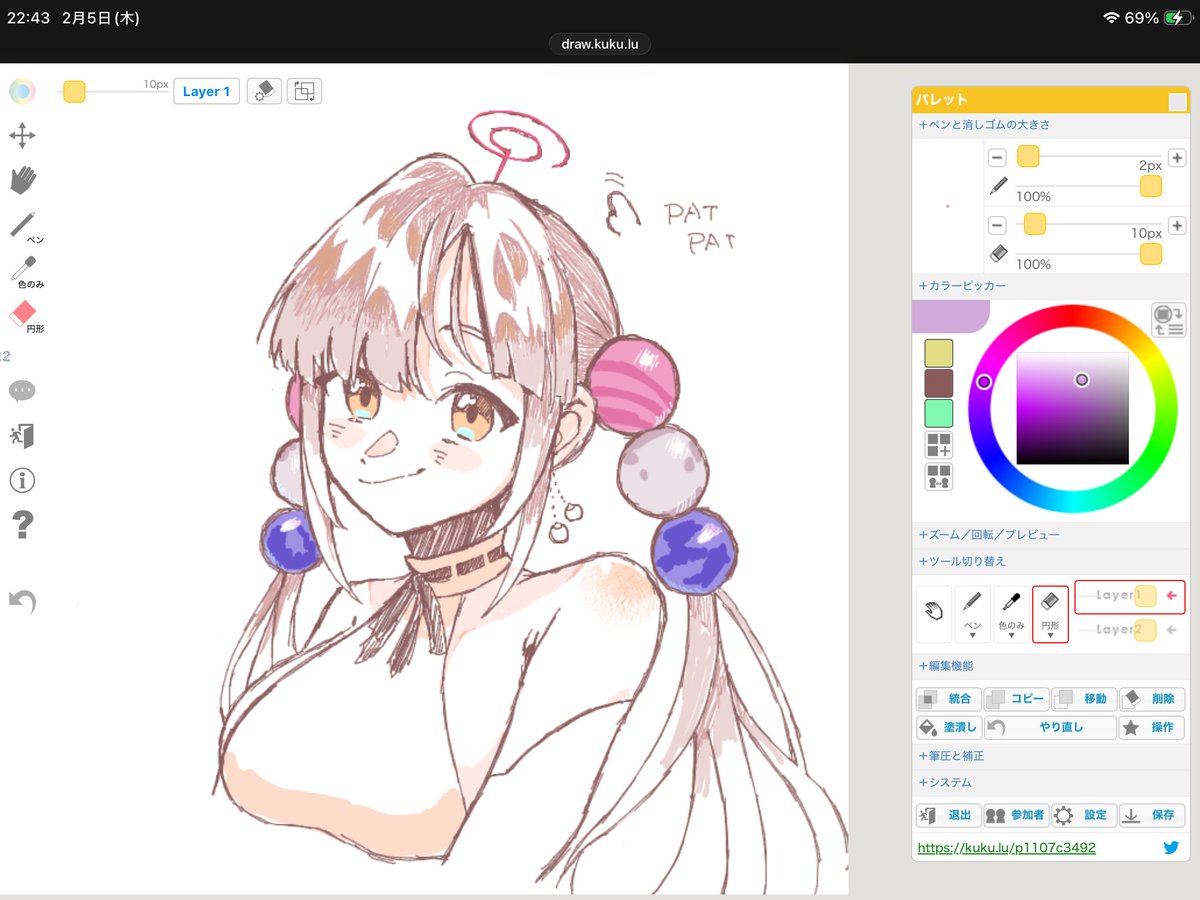
Task: Decrease pen size with minus button
Action: tap(997, 157)
